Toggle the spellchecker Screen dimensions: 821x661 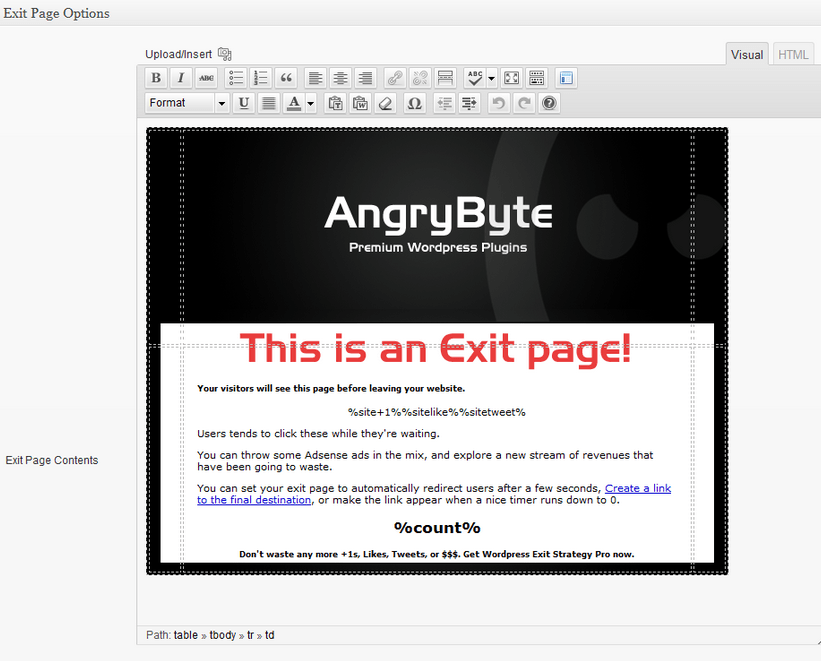pos(475,78)
